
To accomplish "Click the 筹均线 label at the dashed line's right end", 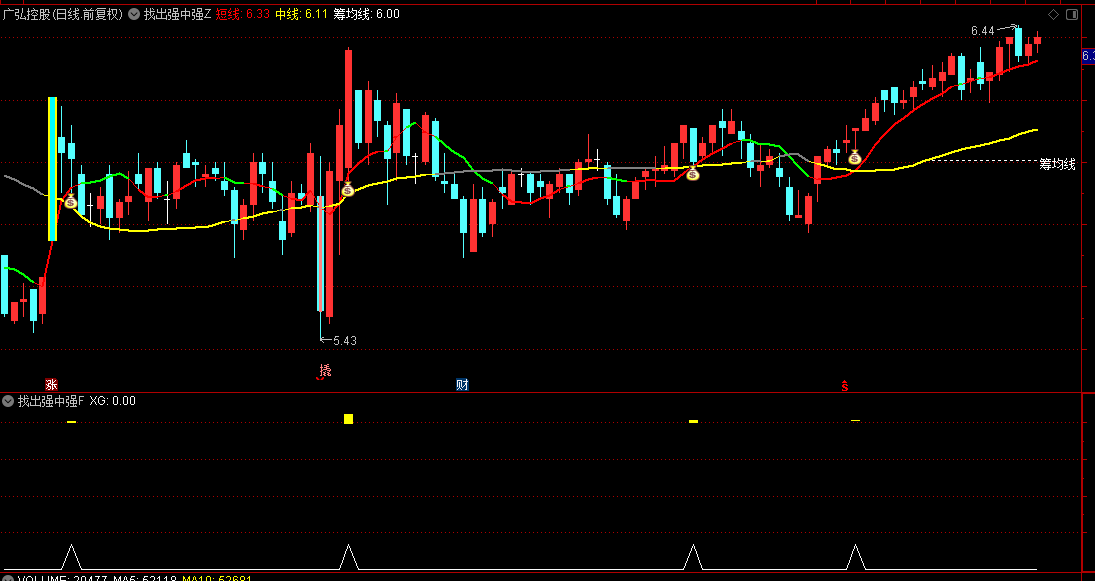I will pyautogui.click(x=1057, y=164).
